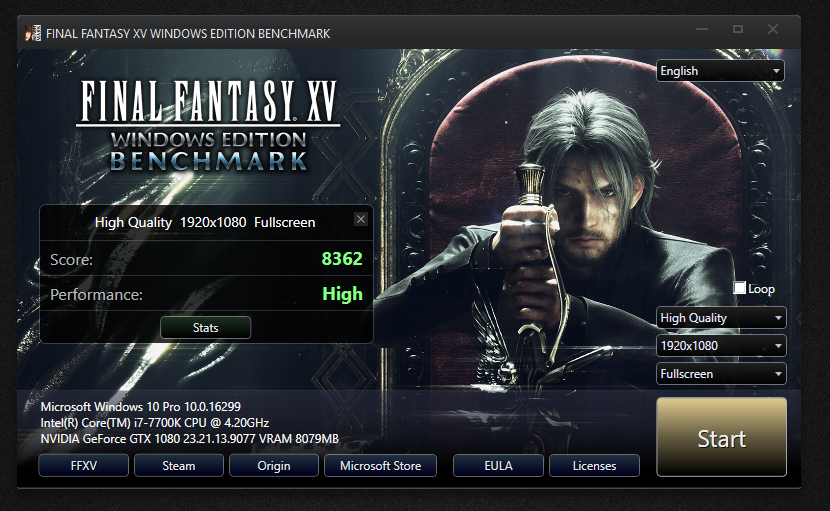Open the Origin store button
The height and width of the screenshot is (511, 830).
[x=274, y=465]
